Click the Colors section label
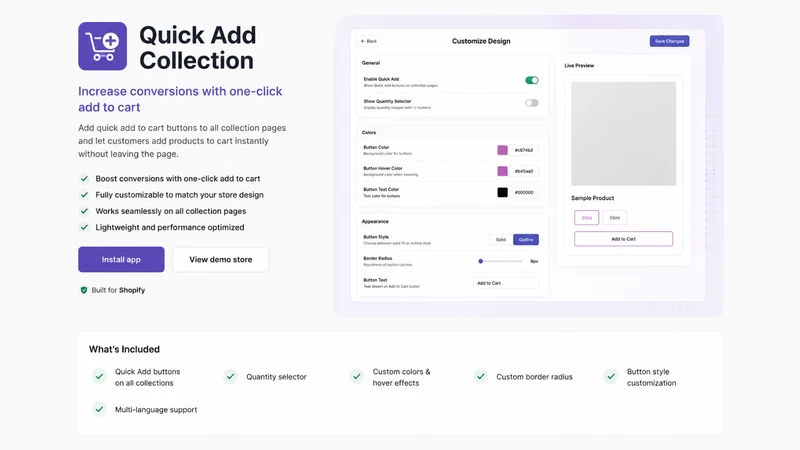This screenshot has height=450, width=800. [369, 132]
